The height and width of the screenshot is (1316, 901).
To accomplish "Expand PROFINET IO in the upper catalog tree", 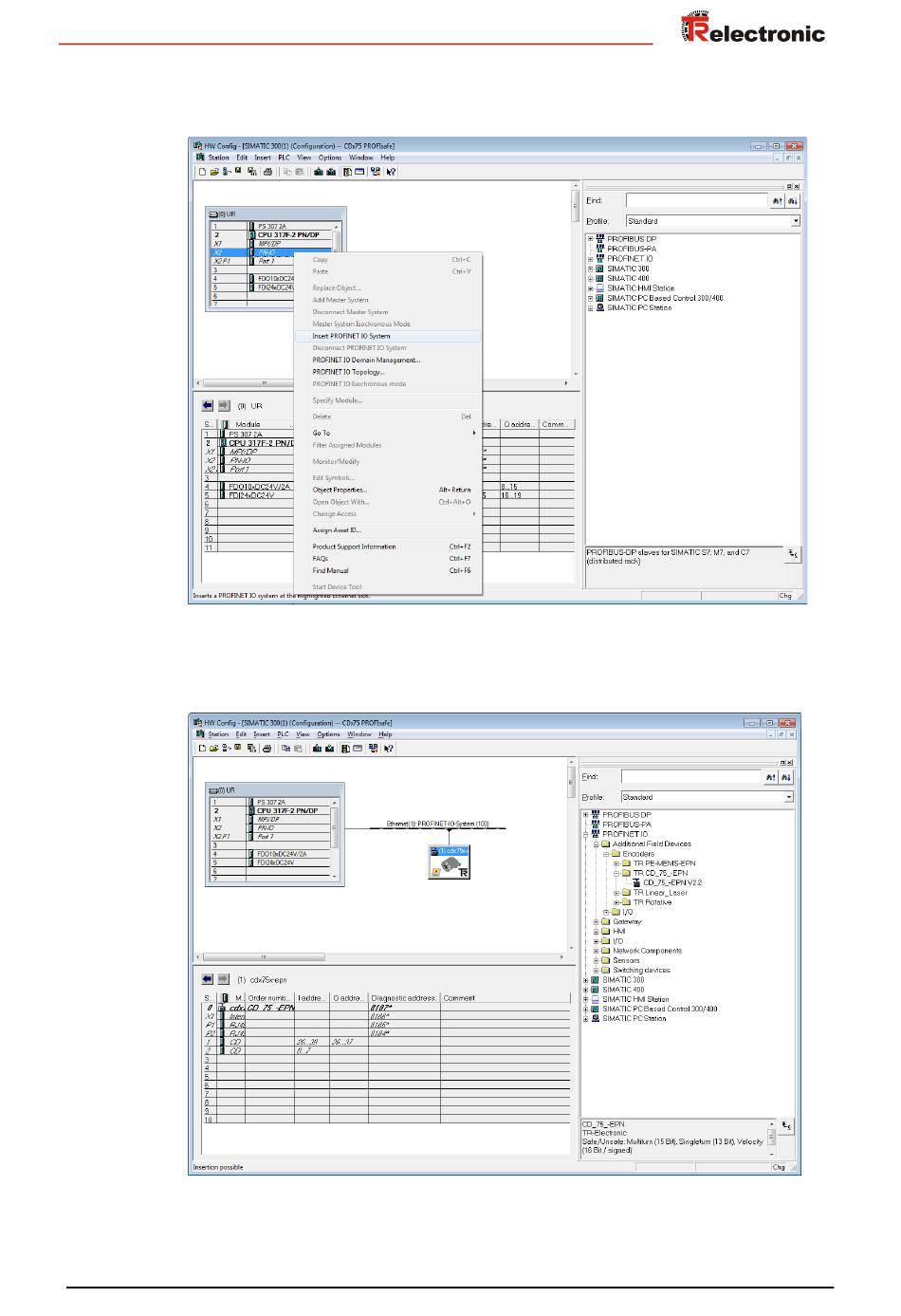I will tap(590, 258).
